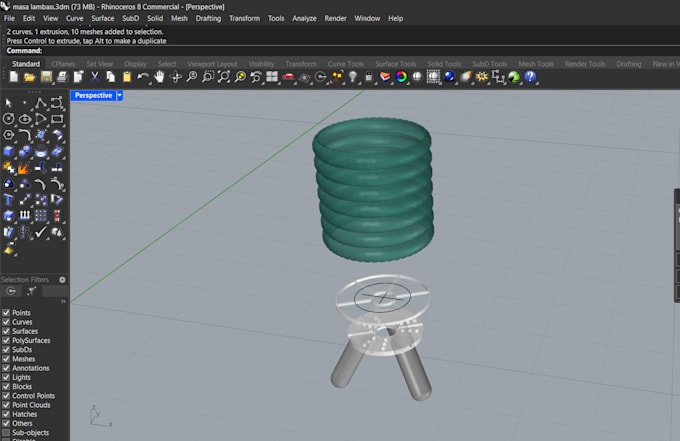Toggle the Annotations filter checkbox
Image resolution: width=680 pixels, height=441 pixels.
tap(6, 368)
